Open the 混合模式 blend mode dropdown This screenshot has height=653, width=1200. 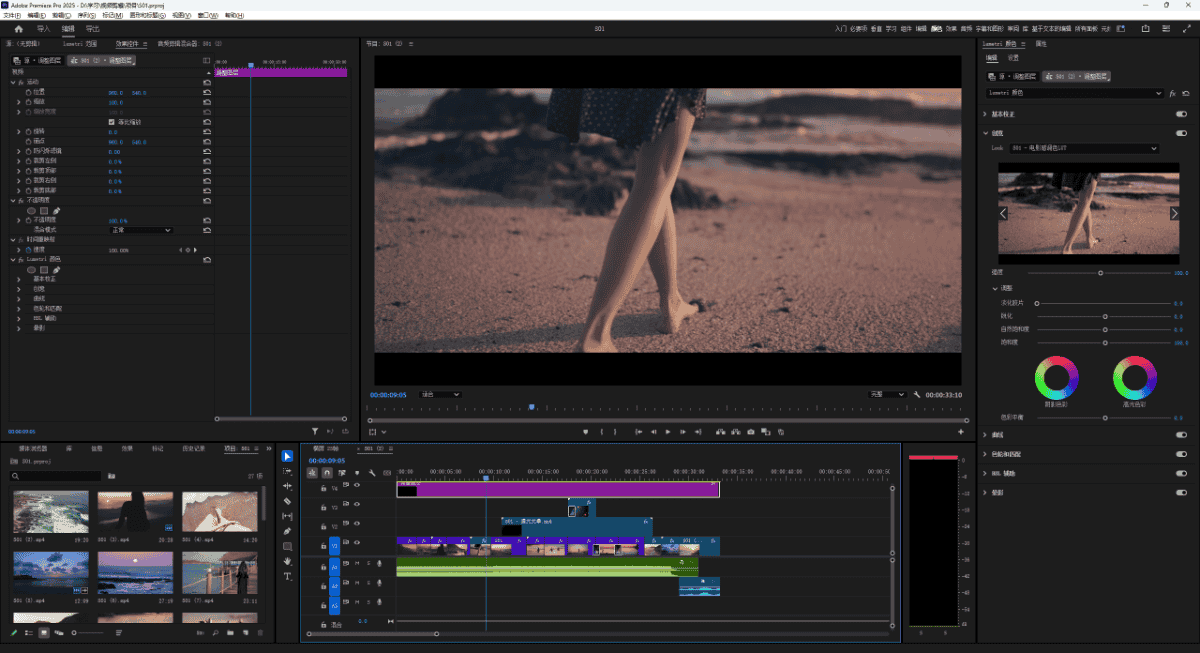[x=140, y=230]
